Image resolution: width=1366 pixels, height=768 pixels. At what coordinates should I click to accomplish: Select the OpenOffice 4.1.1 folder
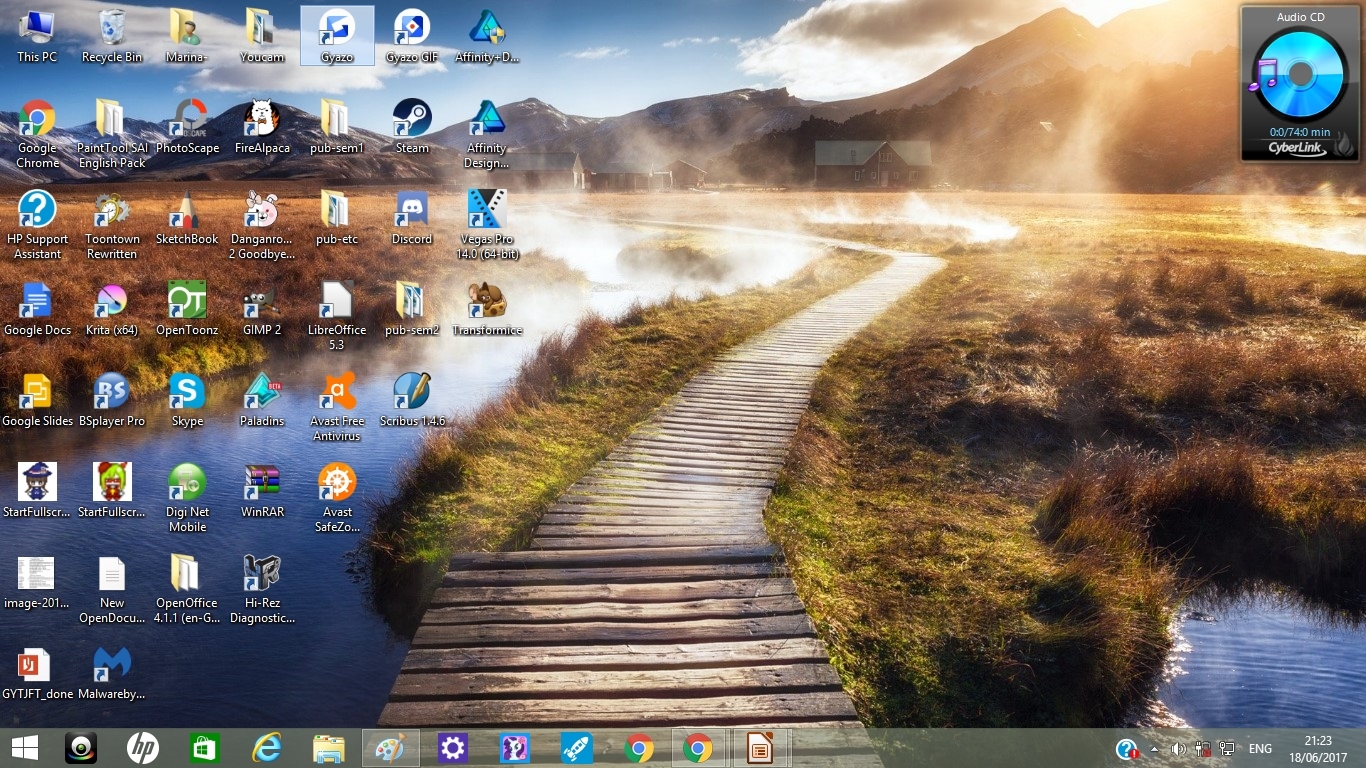187,589
